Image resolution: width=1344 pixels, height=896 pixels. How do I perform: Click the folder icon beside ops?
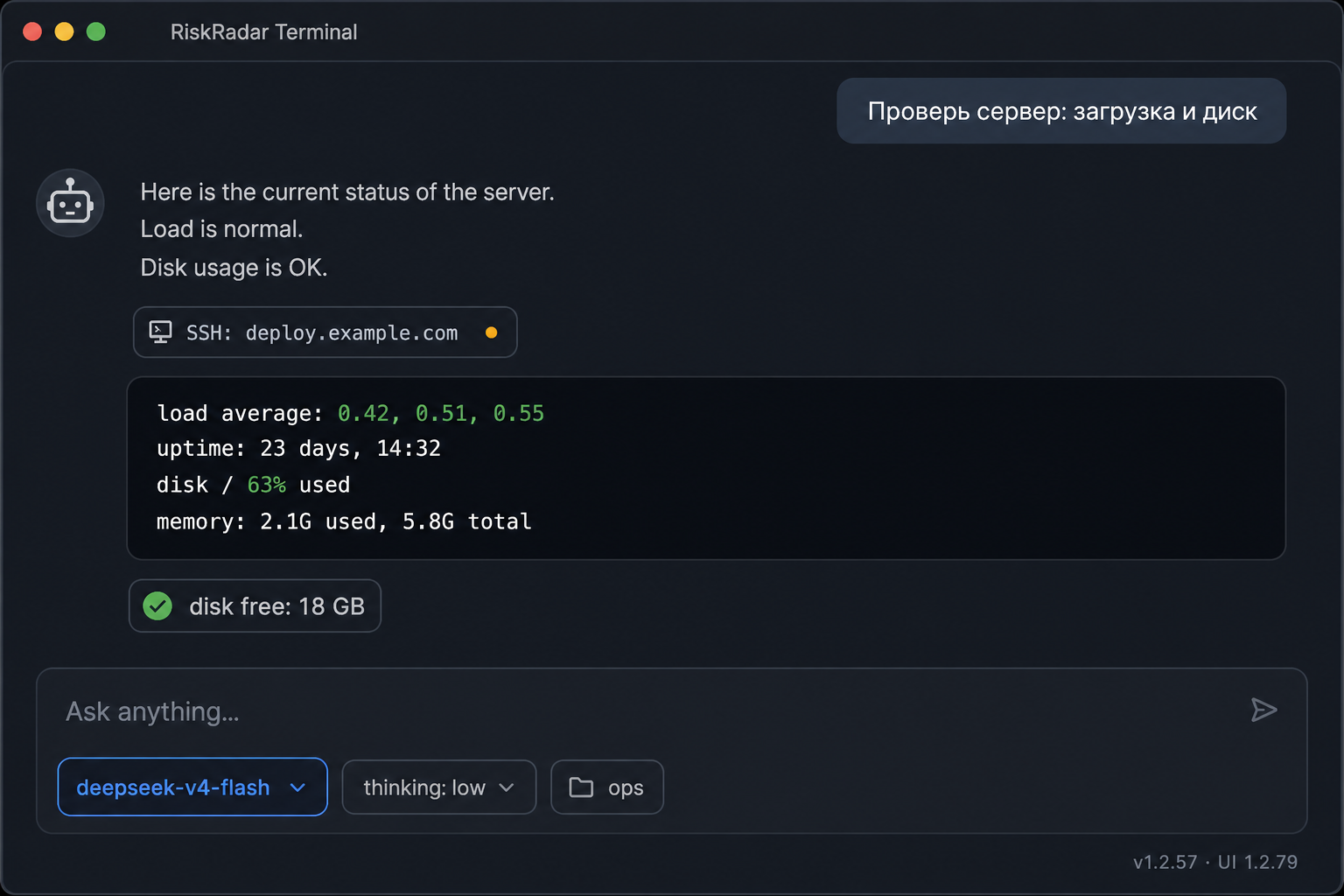pyautogui.click(x=581, y=787)
